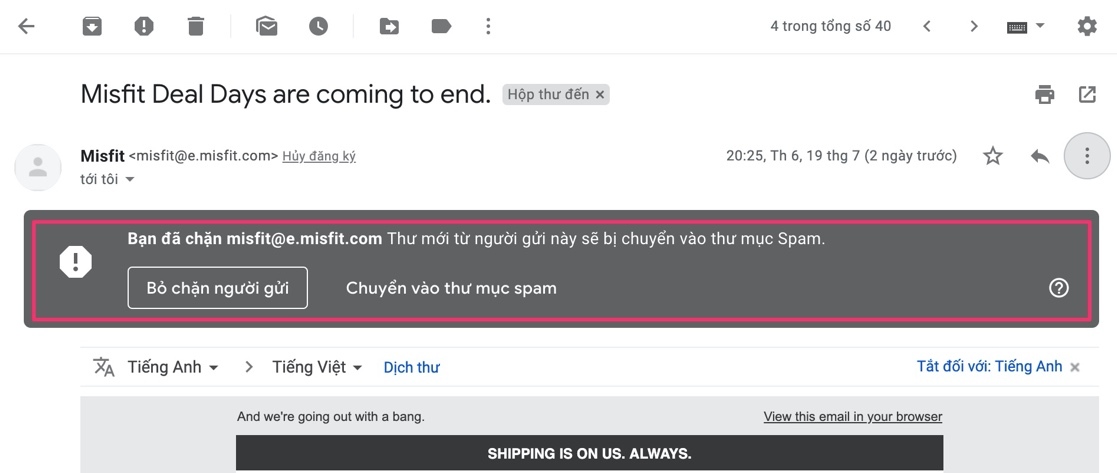This screenshot has width=1117, height=473.
Task: Click the 'Hủy đăng ký' unsubscribe link
Action: point(319,156)
